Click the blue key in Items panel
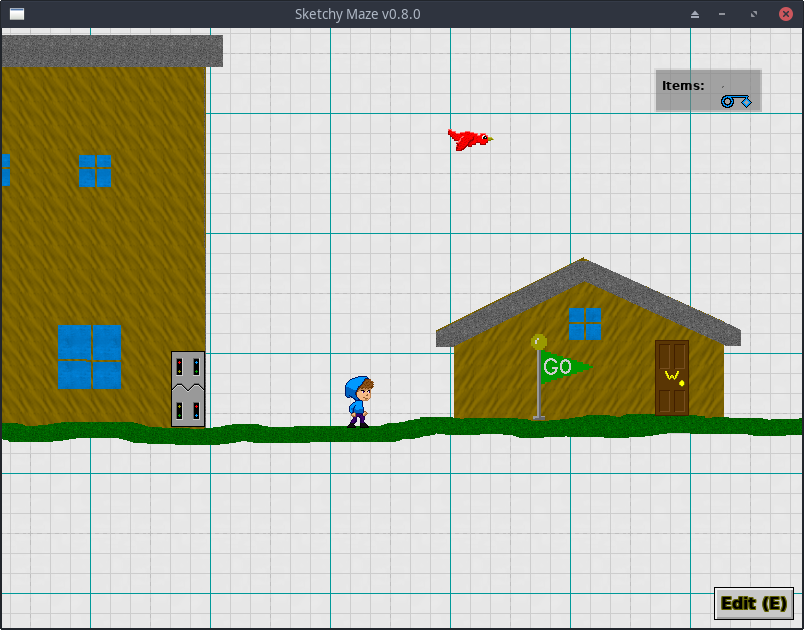This screenshot has width=804, height=630. [735, 101]
